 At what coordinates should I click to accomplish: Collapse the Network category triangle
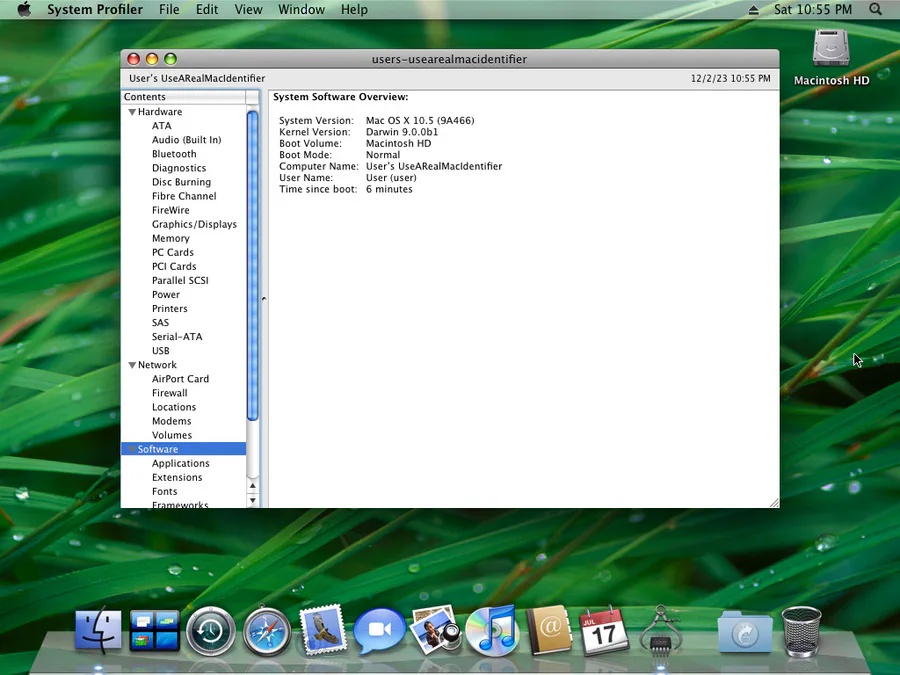pos(132,365)
